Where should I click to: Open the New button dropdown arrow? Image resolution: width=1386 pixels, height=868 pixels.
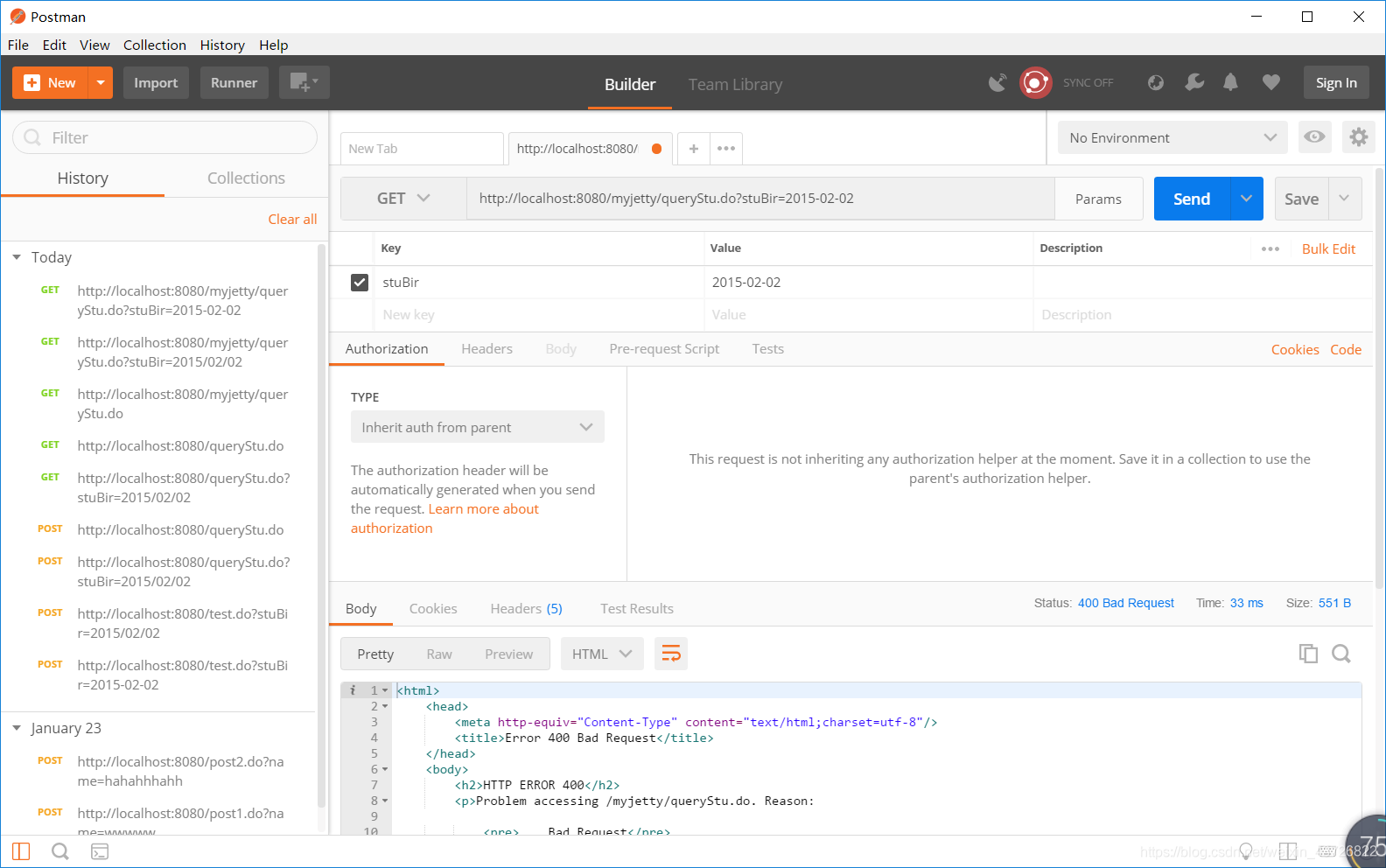(x=101, y=82)
